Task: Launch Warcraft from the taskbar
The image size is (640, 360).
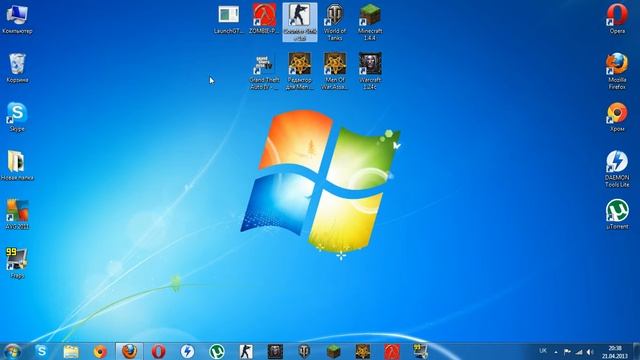Action: point(275,351)
